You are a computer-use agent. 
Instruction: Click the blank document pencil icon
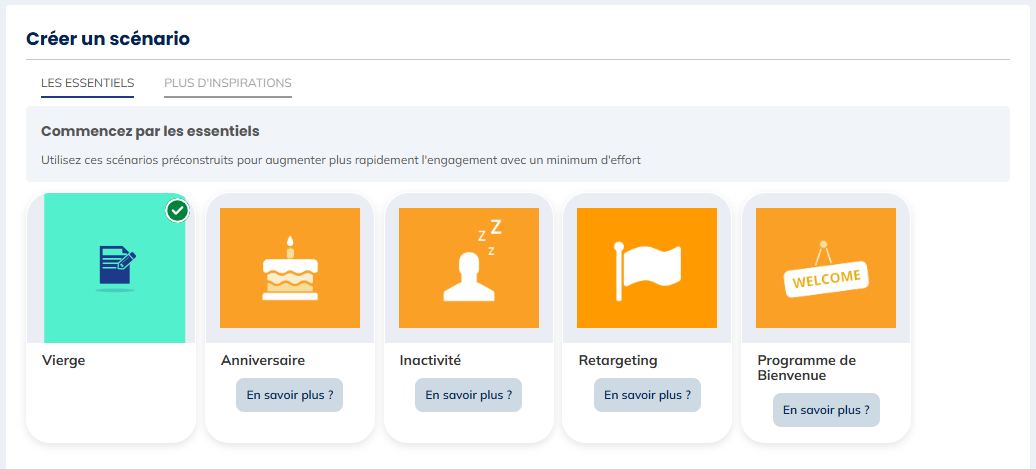(116, 268)
